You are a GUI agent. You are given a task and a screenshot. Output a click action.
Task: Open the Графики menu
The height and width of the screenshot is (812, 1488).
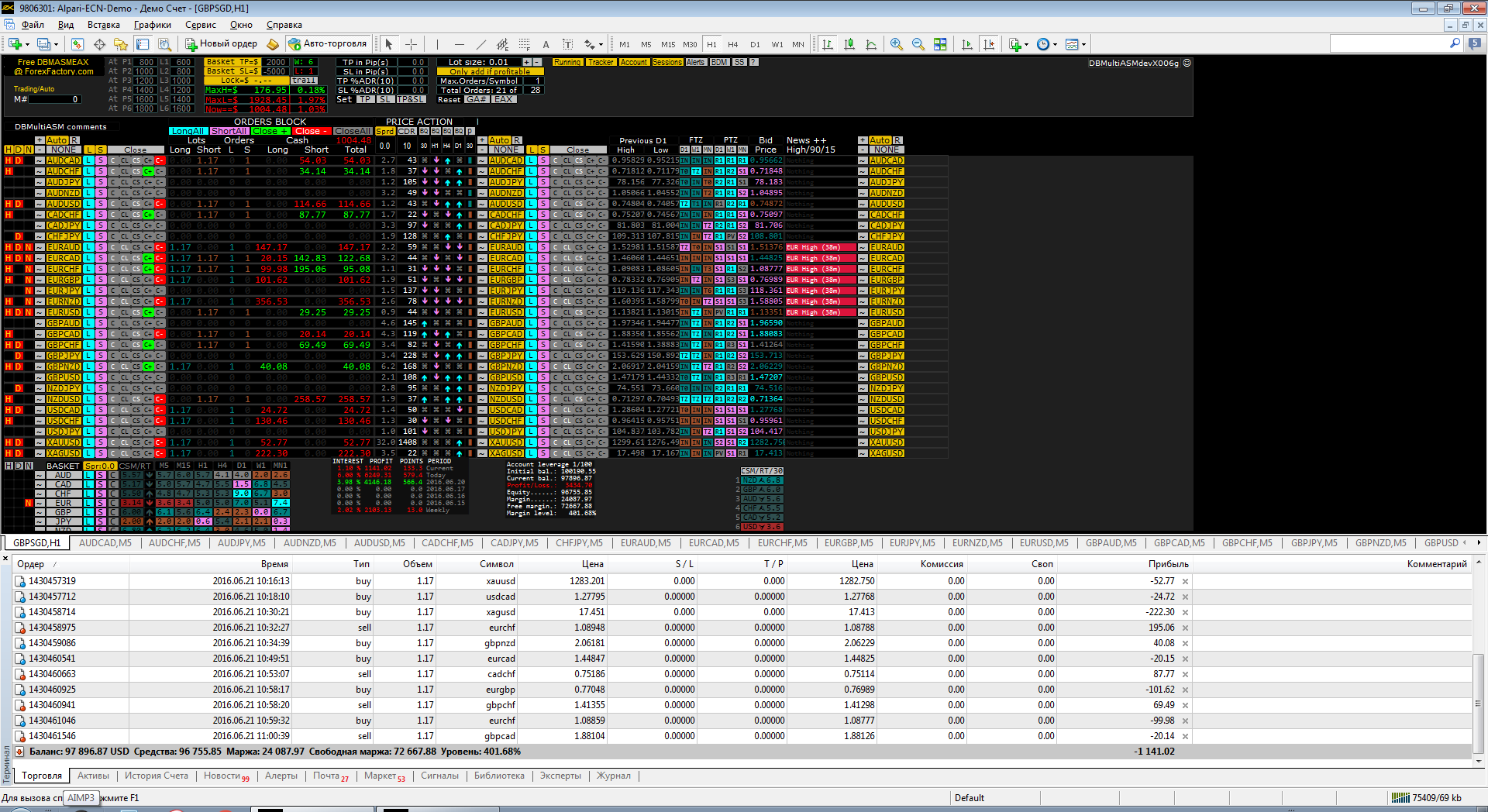[x=153, y=25]
